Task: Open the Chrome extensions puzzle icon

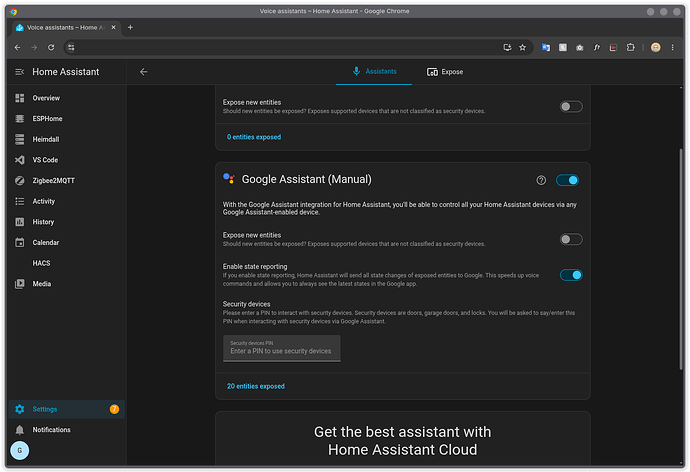Action: pos(631,48)
